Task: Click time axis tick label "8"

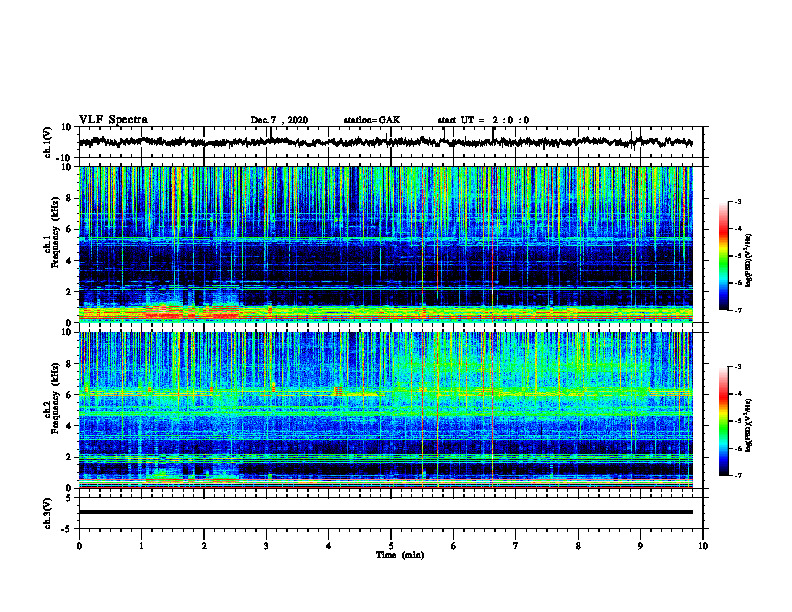Action: coord(578,546)
